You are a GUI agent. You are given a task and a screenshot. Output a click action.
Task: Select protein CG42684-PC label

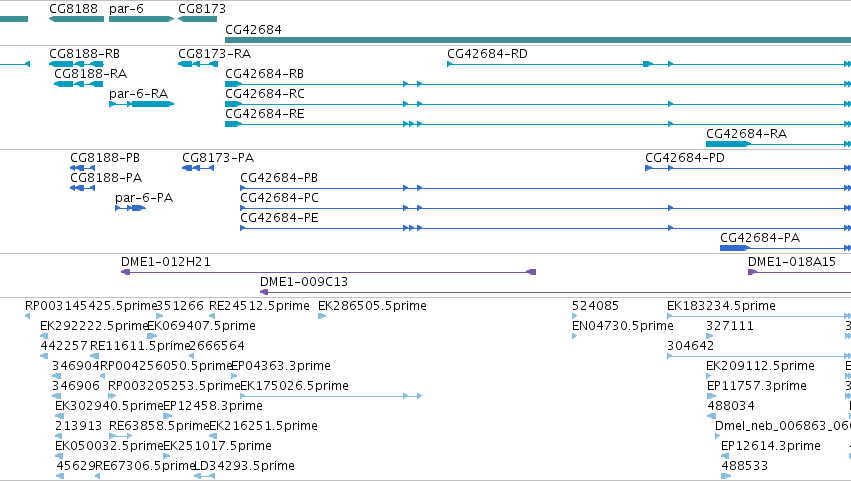click(x=280, y=198)
